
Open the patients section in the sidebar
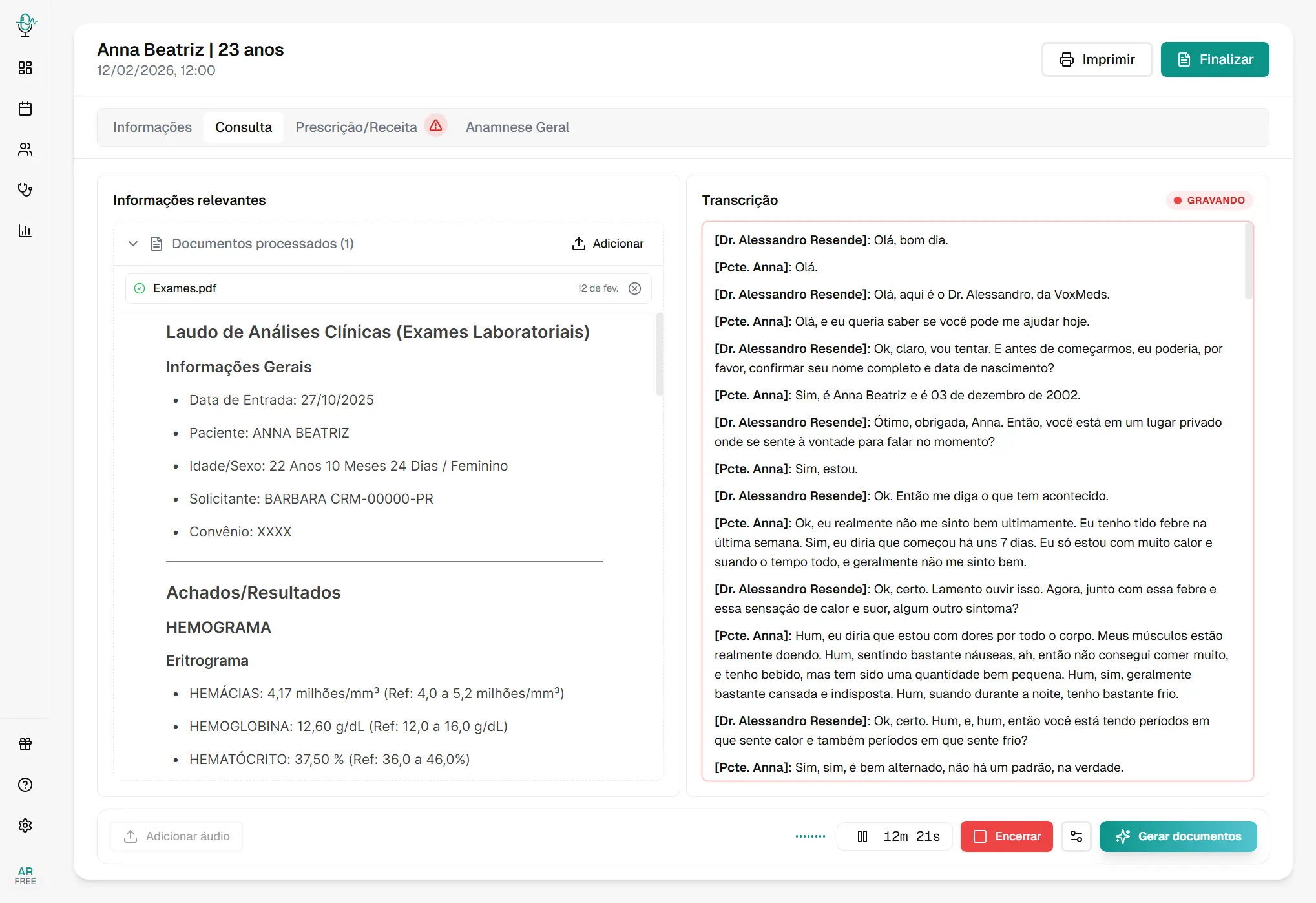tap(25, 149)
